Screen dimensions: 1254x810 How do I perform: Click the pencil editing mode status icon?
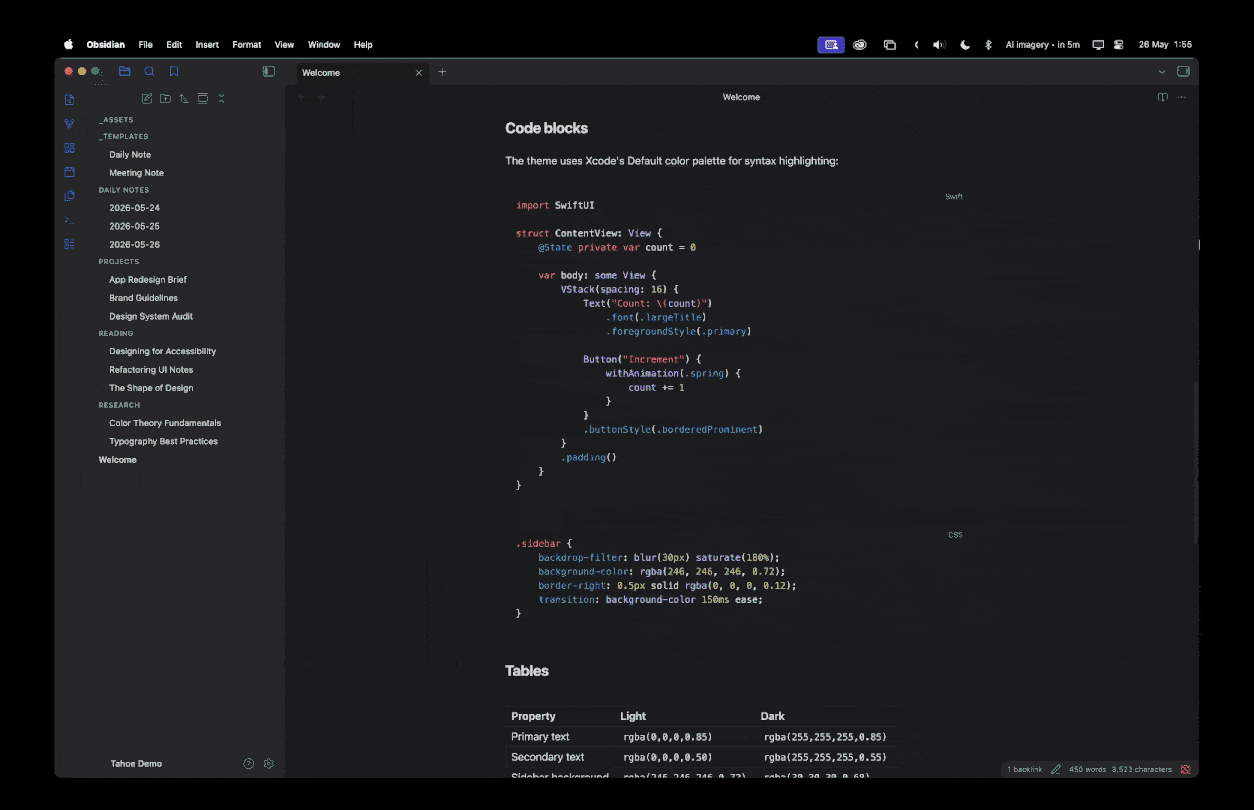tap(1056, 770)
